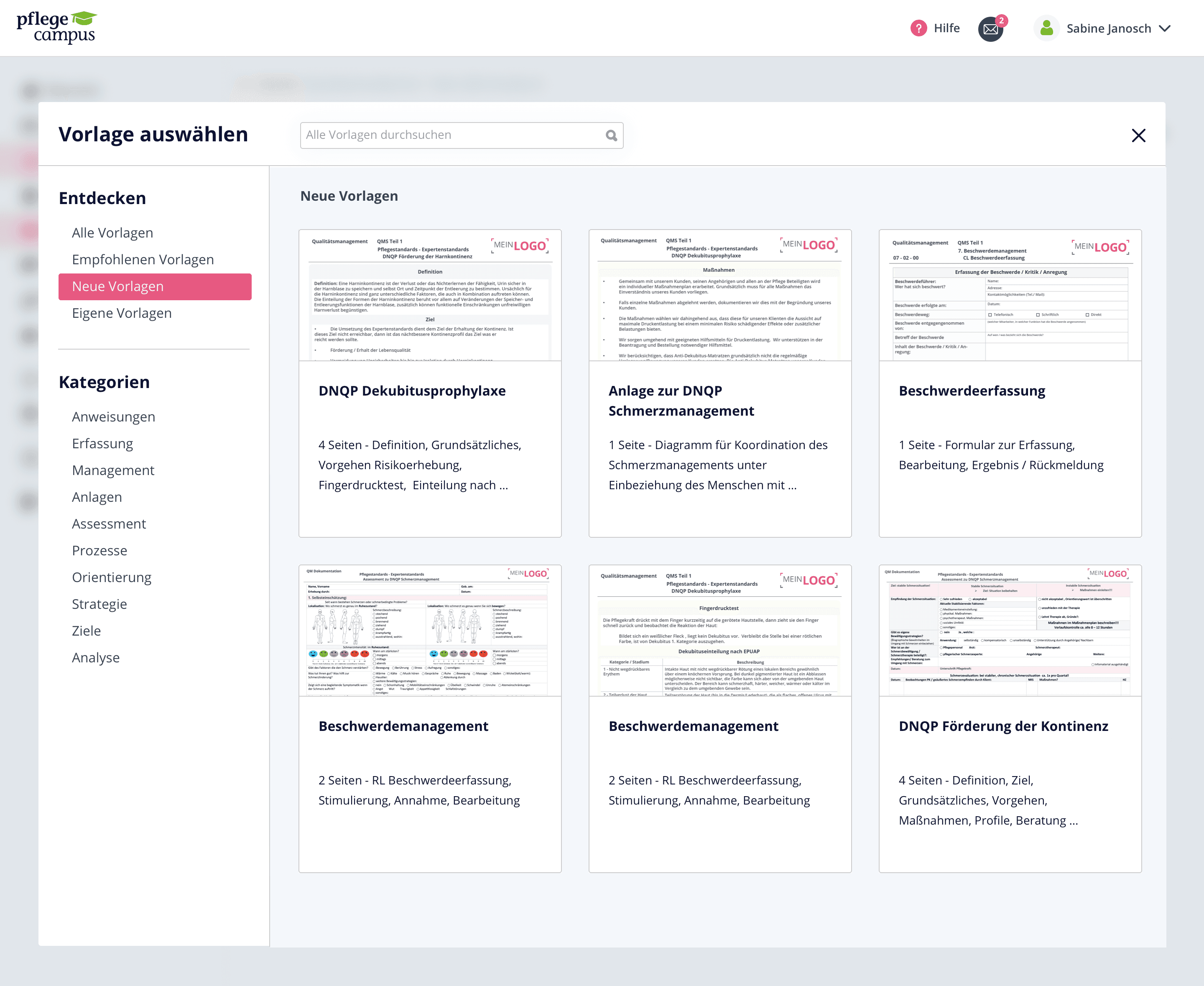
Task: Select the Beschwerdeerfassung template preview
Action: (1010, 295)
